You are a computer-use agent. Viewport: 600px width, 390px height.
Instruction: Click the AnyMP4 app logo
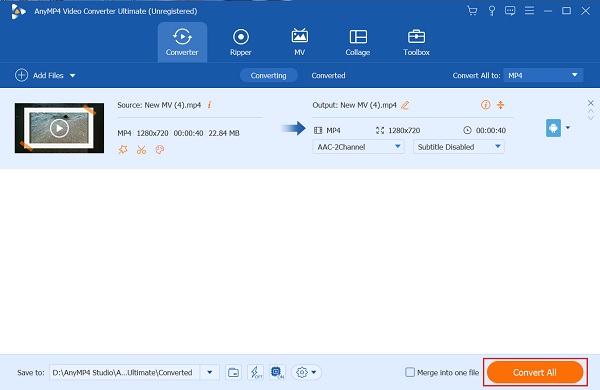pyautogui.click(x=18, y=11)
